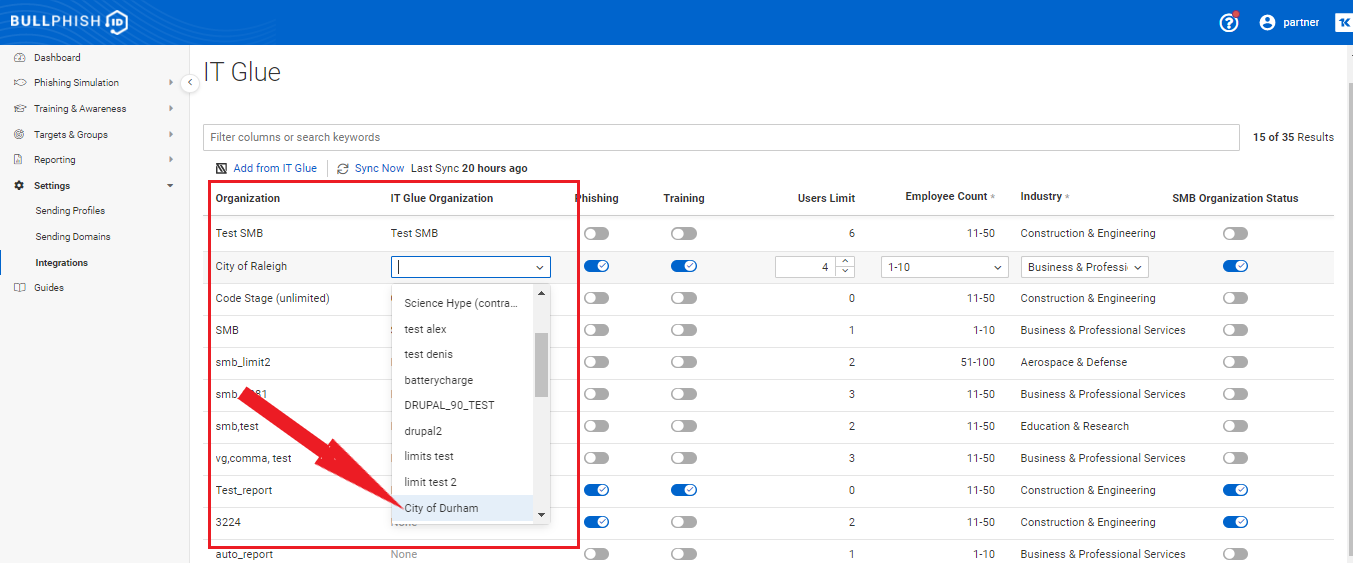Open Guides in sidebar

coord(49,288)
